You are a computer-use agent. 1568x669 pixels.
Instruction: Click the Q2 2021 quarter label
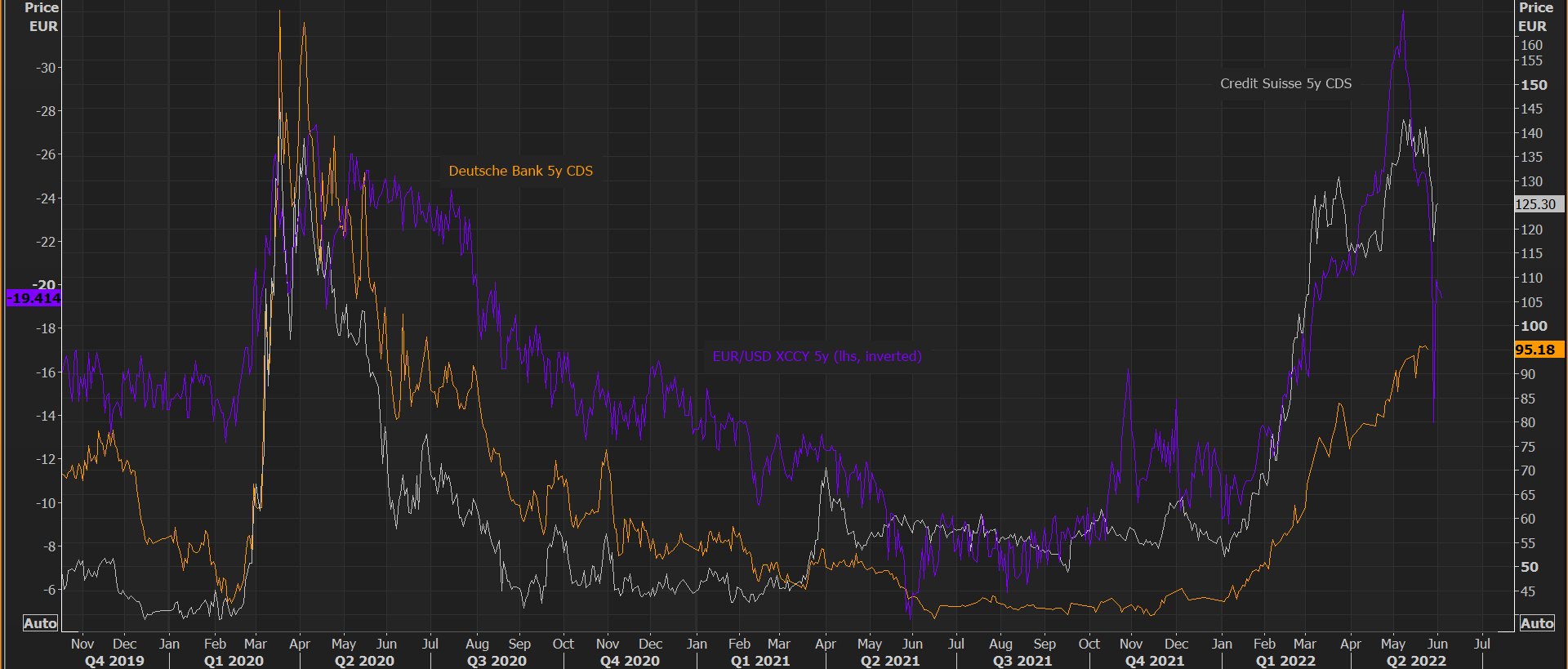pyautogui.click(x=890, y=660)
